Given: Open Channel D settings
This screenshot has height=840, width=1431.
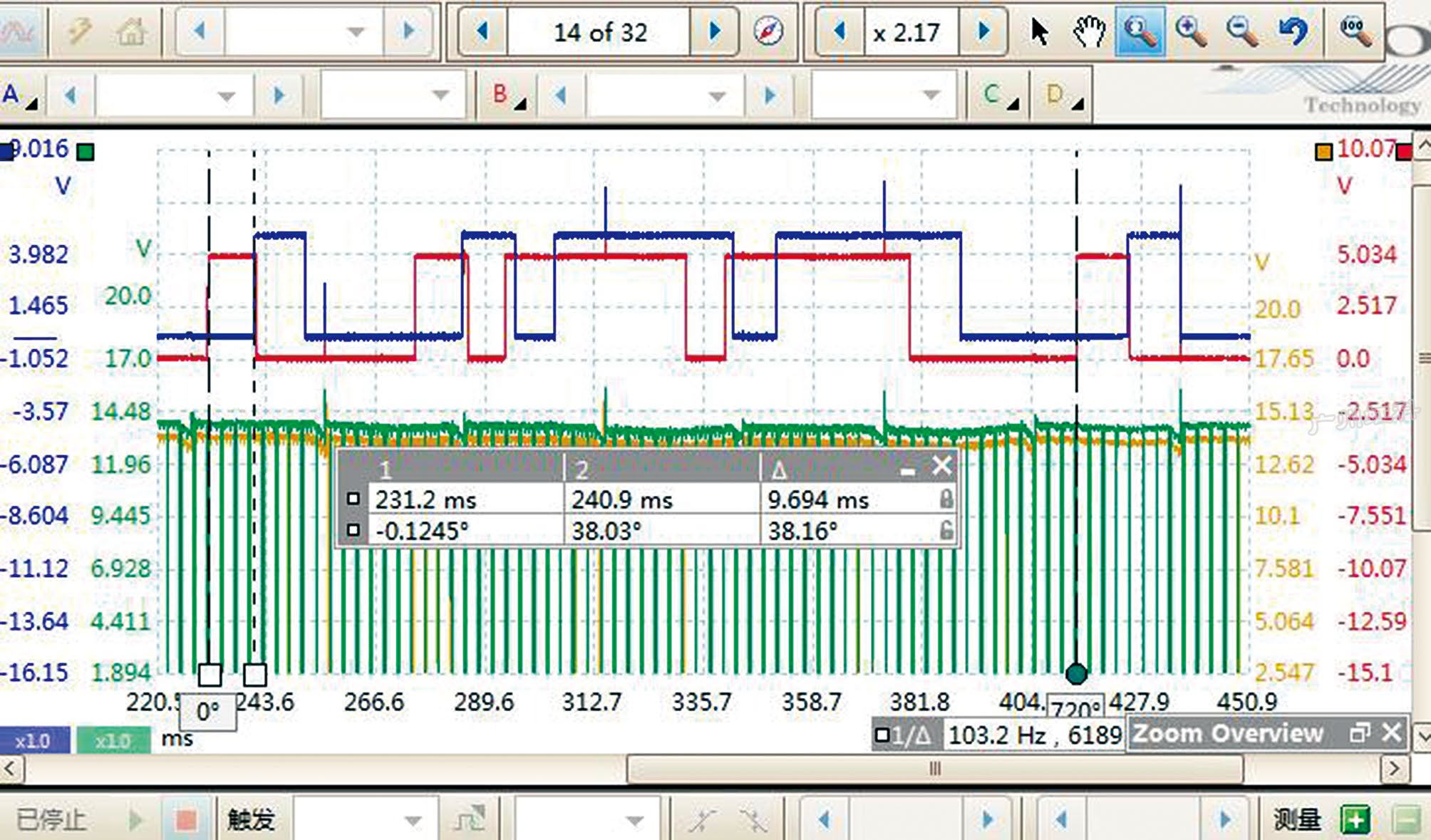Looking at the screenshot, I should pos(1064,95).
